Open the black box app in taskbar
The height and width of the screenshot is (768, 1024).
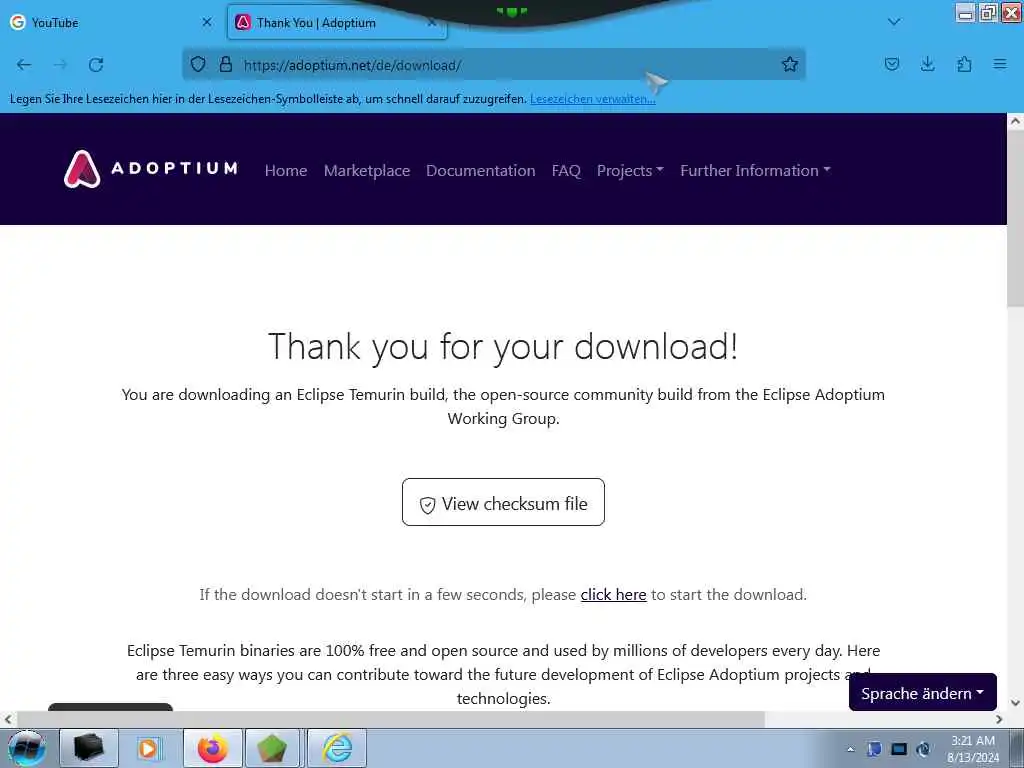89,748
